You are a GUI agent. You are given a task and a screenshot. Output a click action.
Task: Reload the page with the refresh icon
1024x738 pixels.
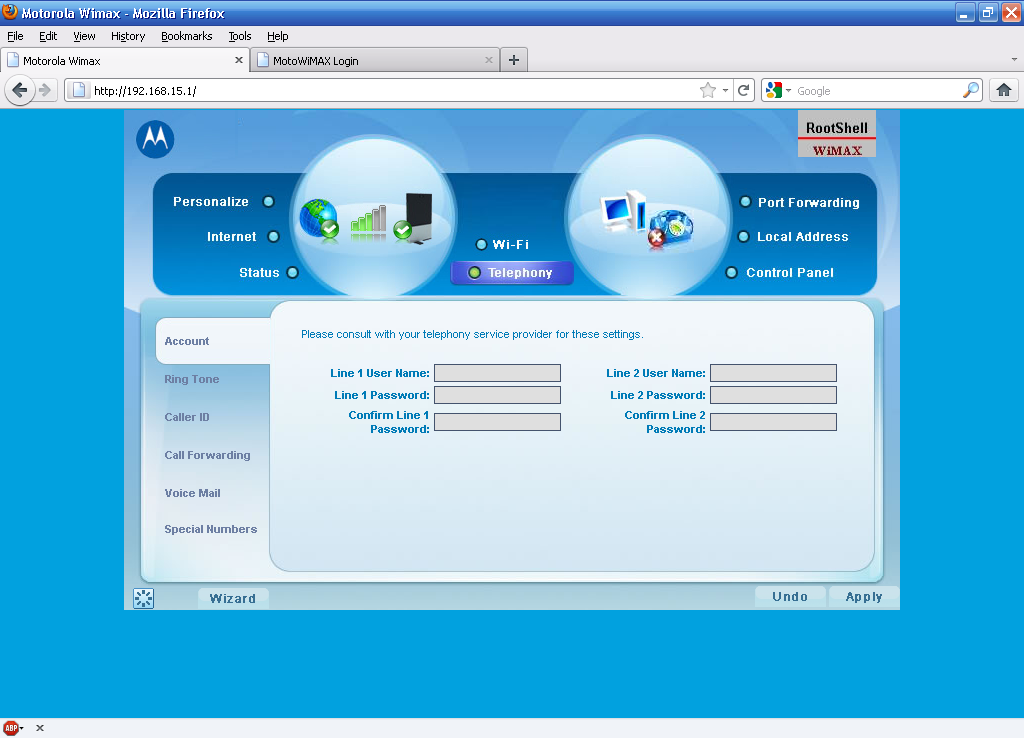(743, 90)
